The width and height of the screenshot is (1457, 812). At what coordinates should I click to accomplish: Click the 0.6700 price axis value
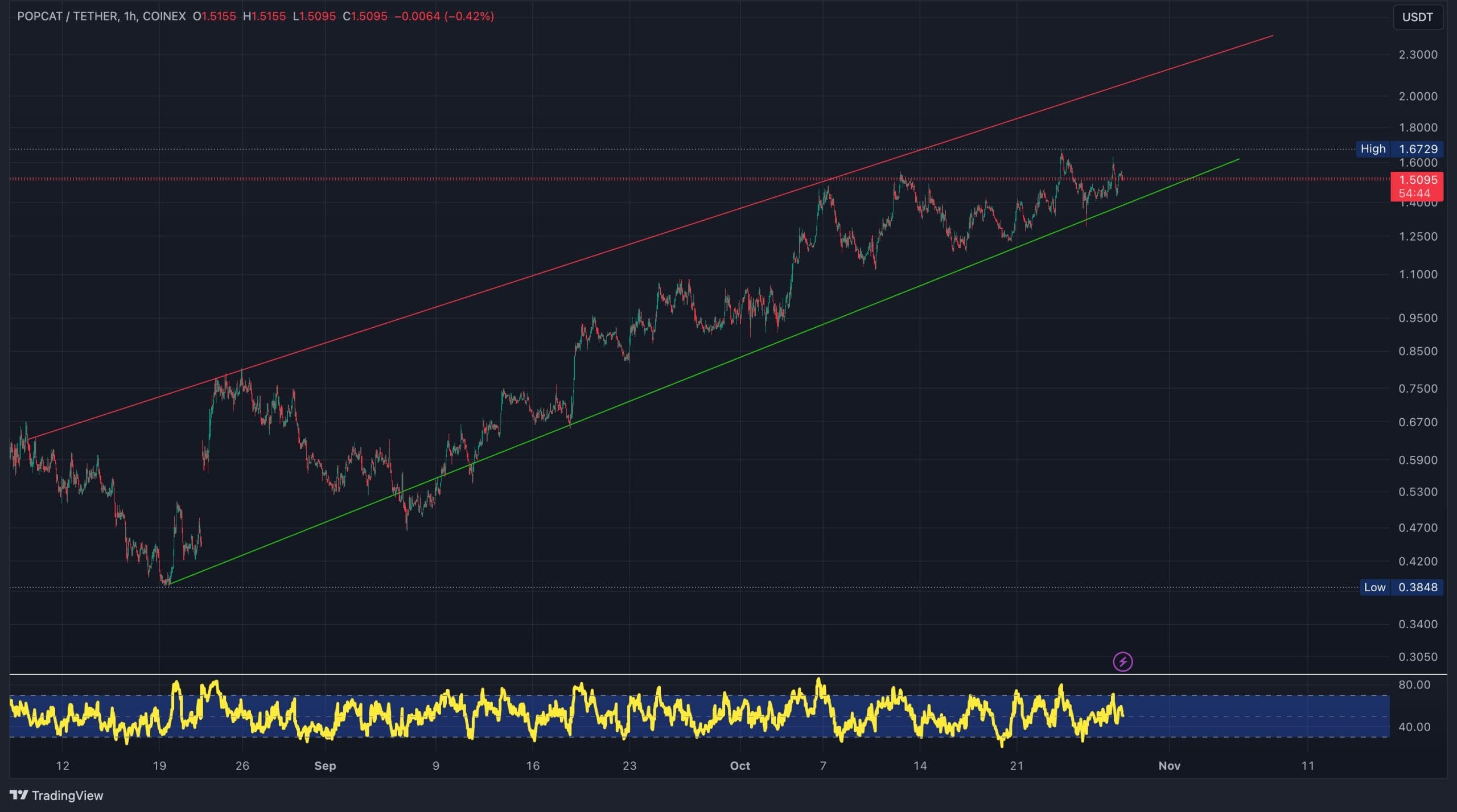coord(1418,422)
